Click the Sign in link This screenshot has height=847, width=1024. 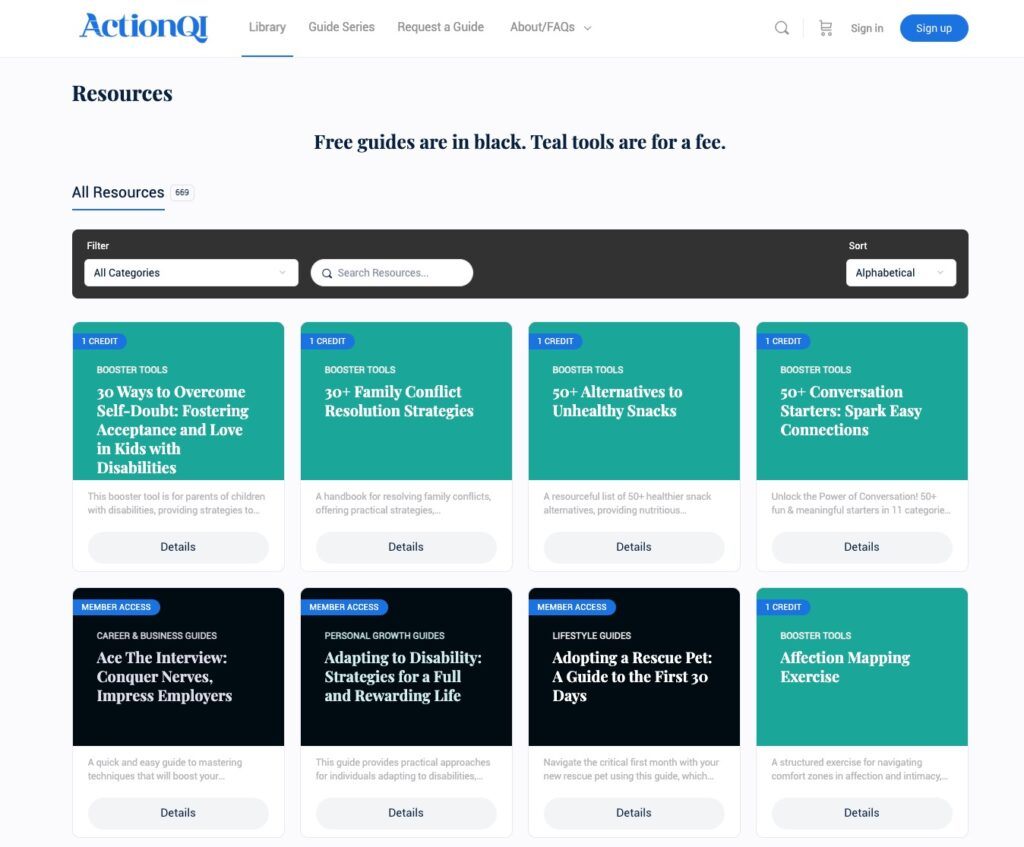click(x=866, y=28)
